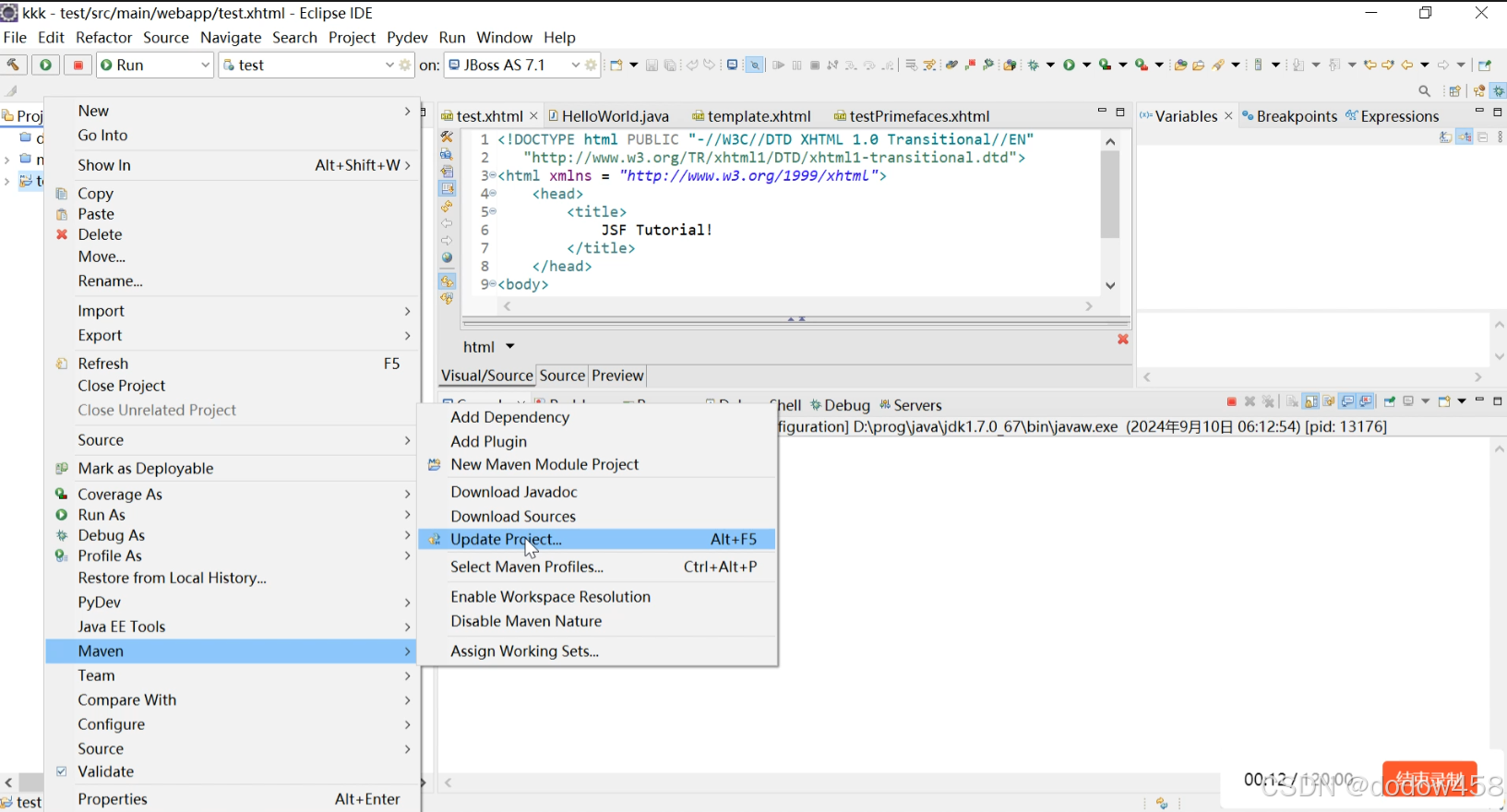Screen dimensions: 1507x812
Task: Click the magnifier Search icon at top right
Action: point(1425,90)
